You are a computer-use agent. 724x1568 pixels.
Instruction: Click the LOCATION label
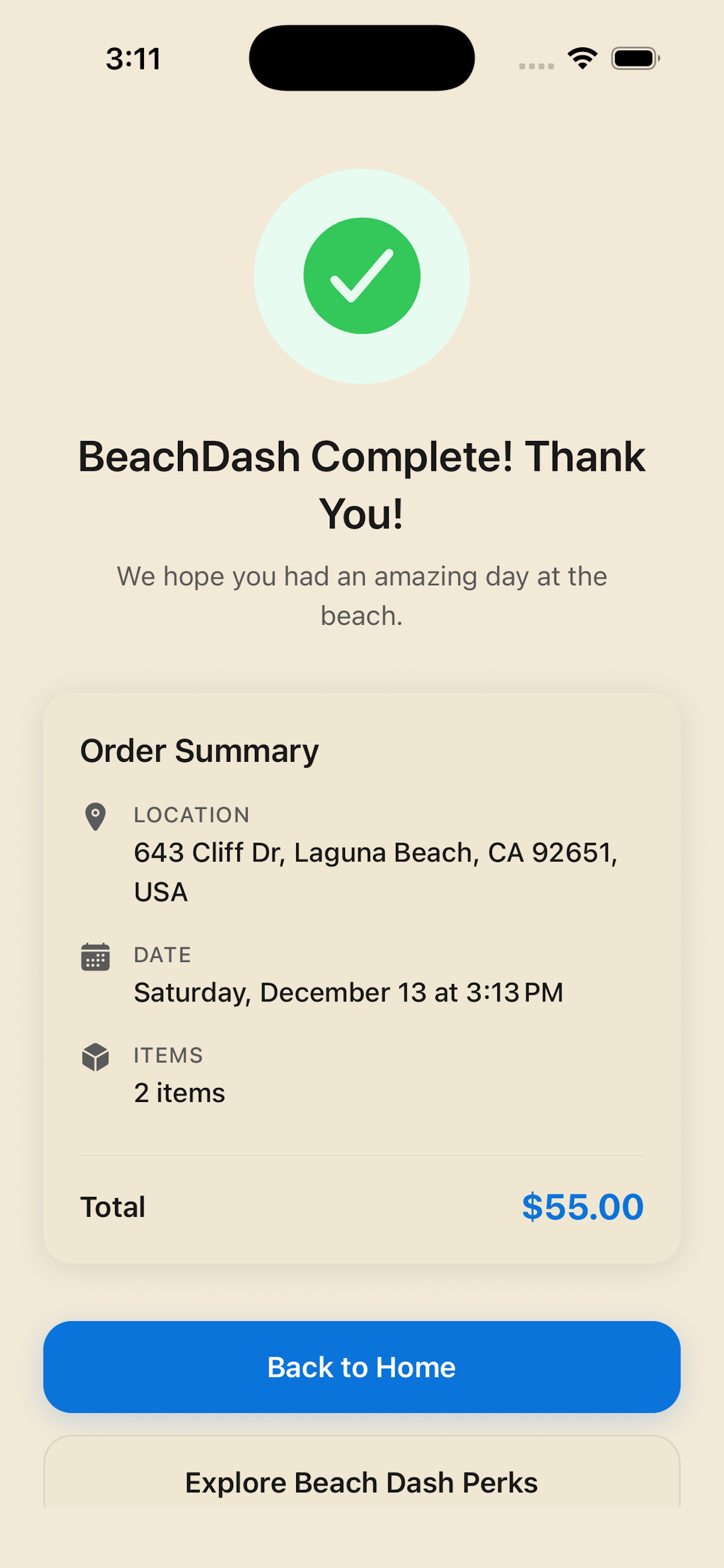click(x=192, y=814)
